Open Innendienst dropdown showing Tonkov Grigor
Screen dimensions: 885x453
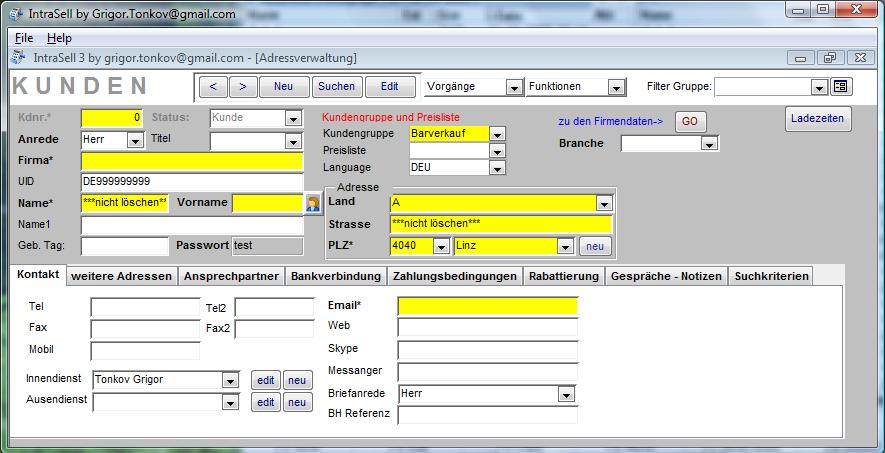[230, 381]
